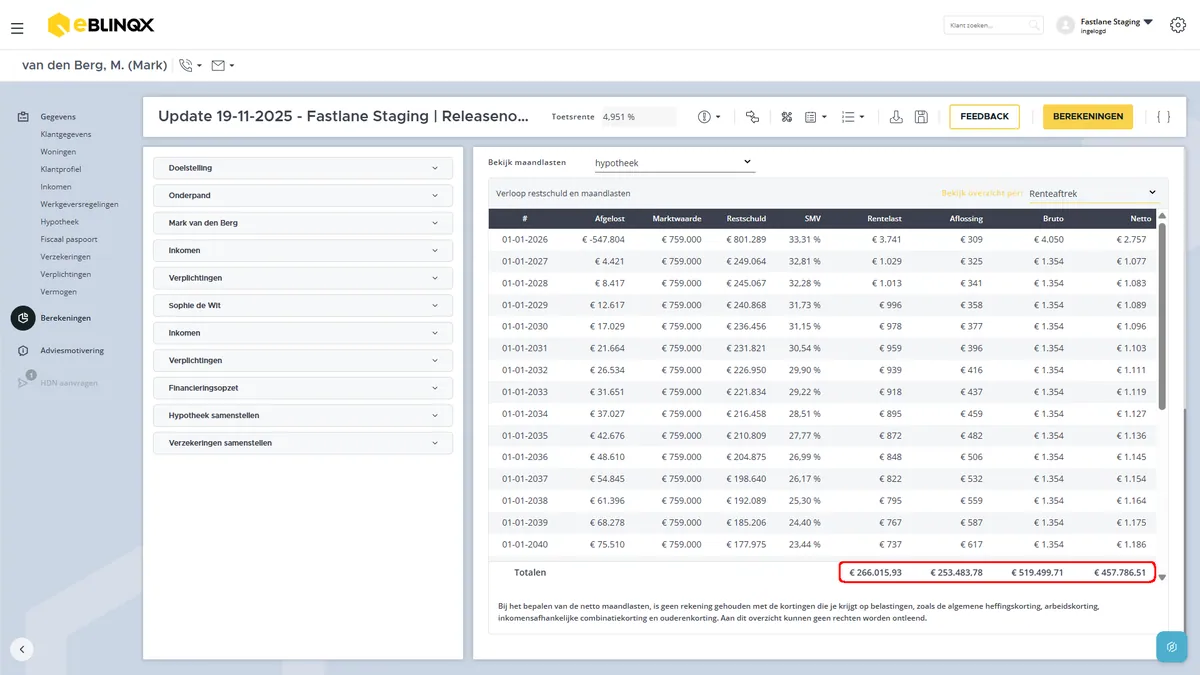
Task: Open the email envelope options
Action: tap(222, 66)
